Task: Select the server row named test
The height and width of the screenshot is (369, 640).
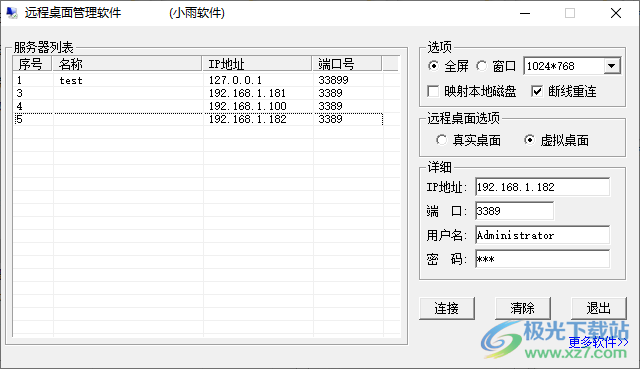Action: 198,80
